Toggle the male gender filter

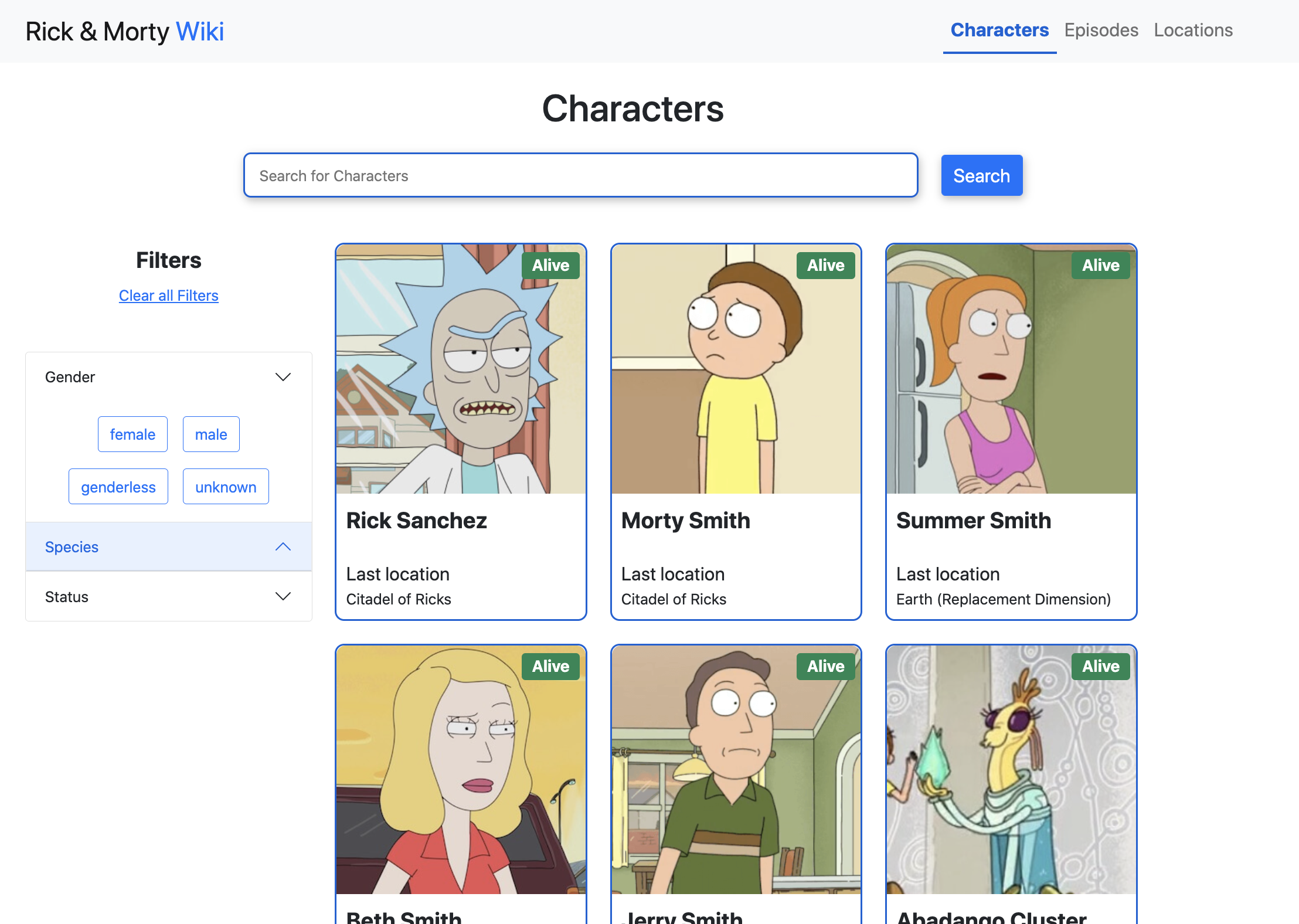click(x=211, y=434)
